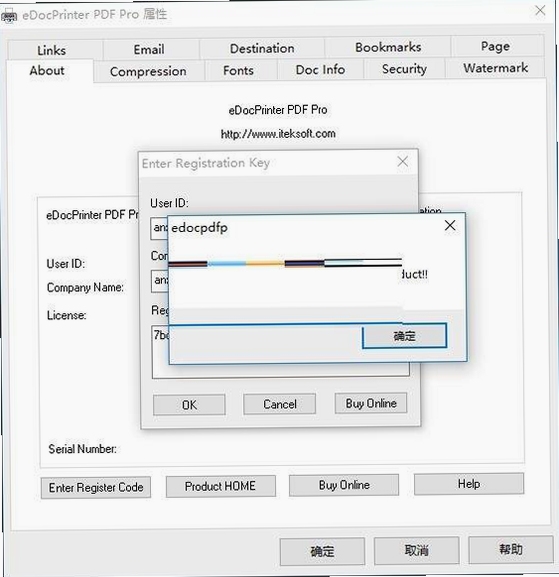
Task: Click the Company Name label on About page
Action: click(85, 287)
